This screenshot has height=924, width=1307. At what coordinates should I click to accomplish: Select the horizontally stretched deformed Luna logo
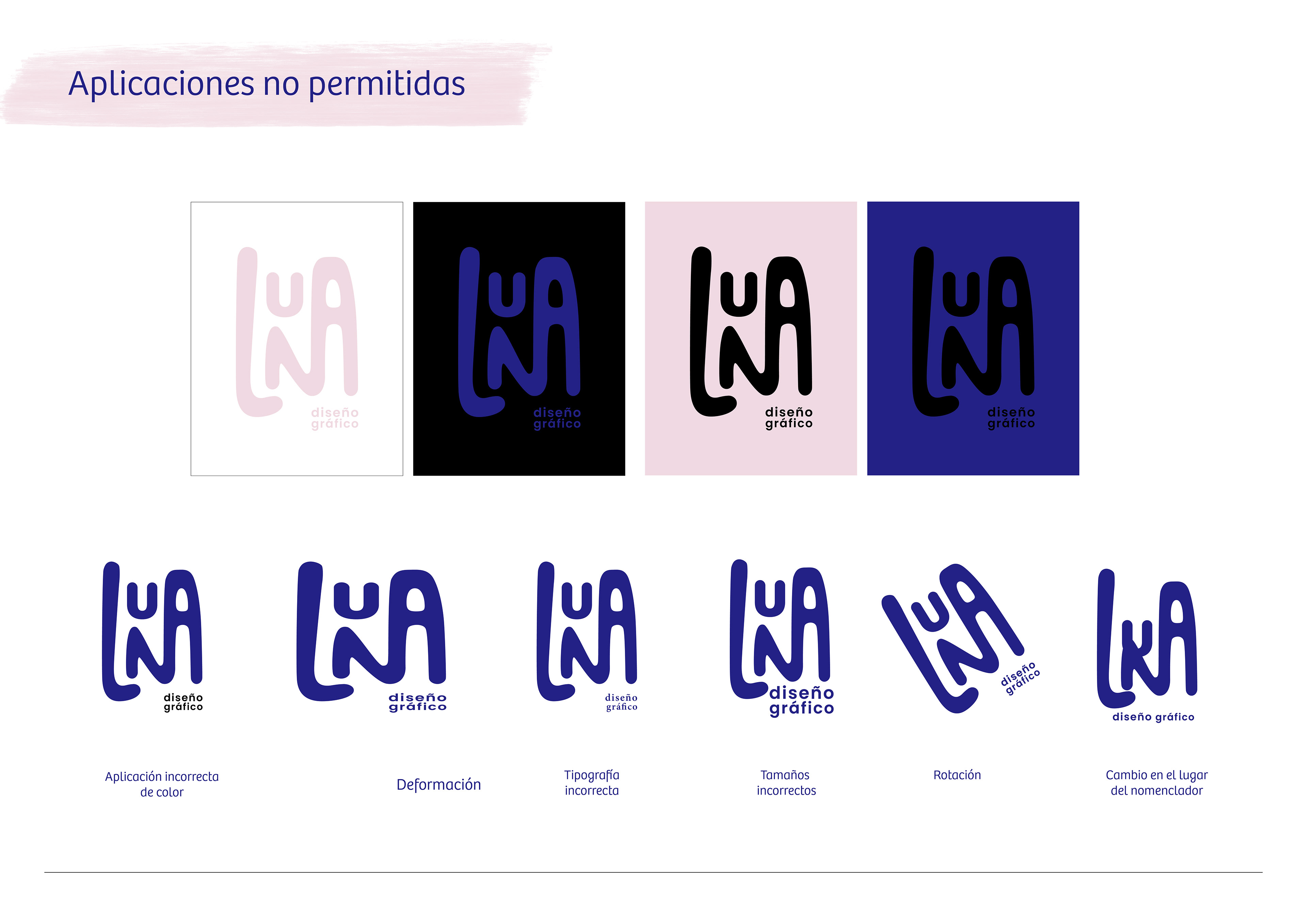tap(372, 637)
